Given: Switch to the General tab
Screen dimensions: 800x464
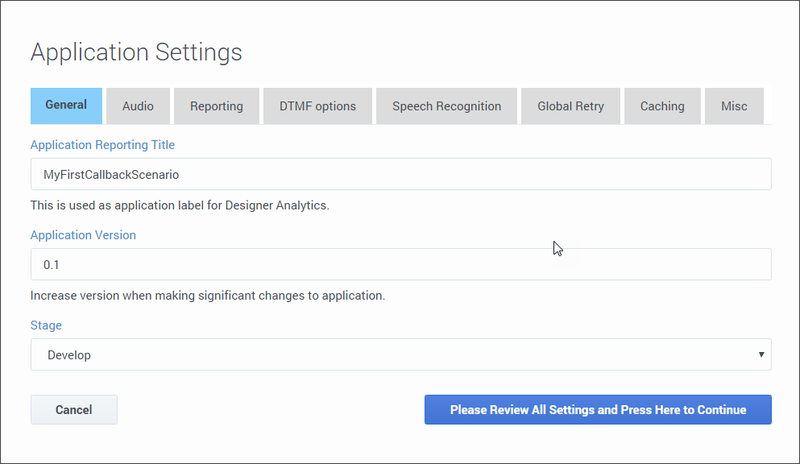Looking at the screenshot, I should [x=66, y=105].
